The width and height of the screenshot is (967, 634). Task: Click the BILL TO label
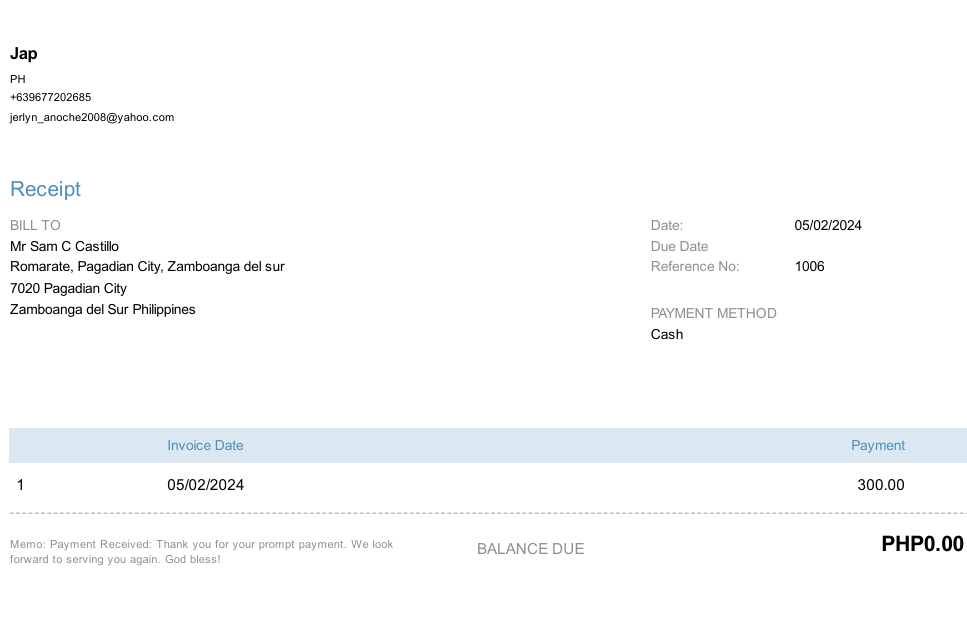35,225
